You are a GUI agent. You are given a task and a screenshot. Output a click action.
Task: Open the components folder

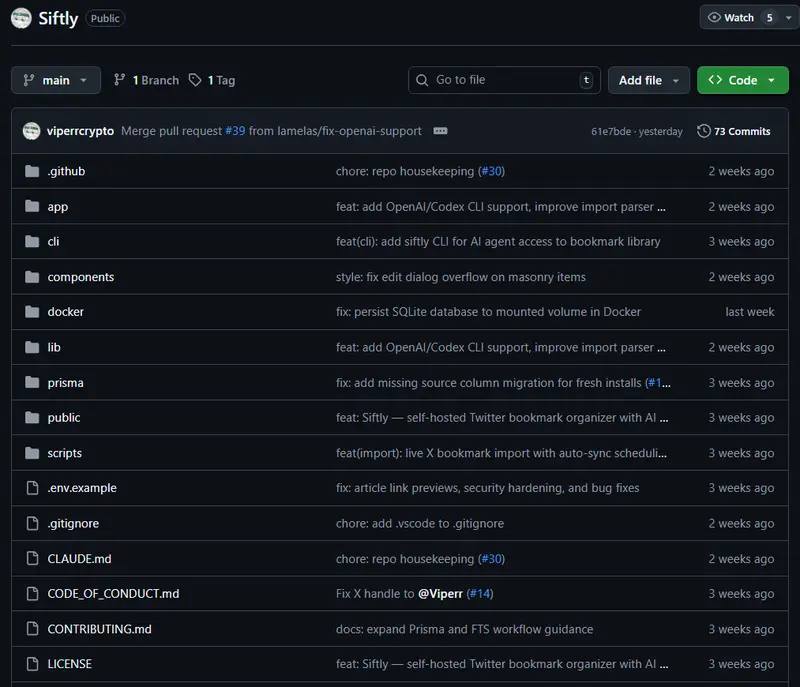point(81,277)
